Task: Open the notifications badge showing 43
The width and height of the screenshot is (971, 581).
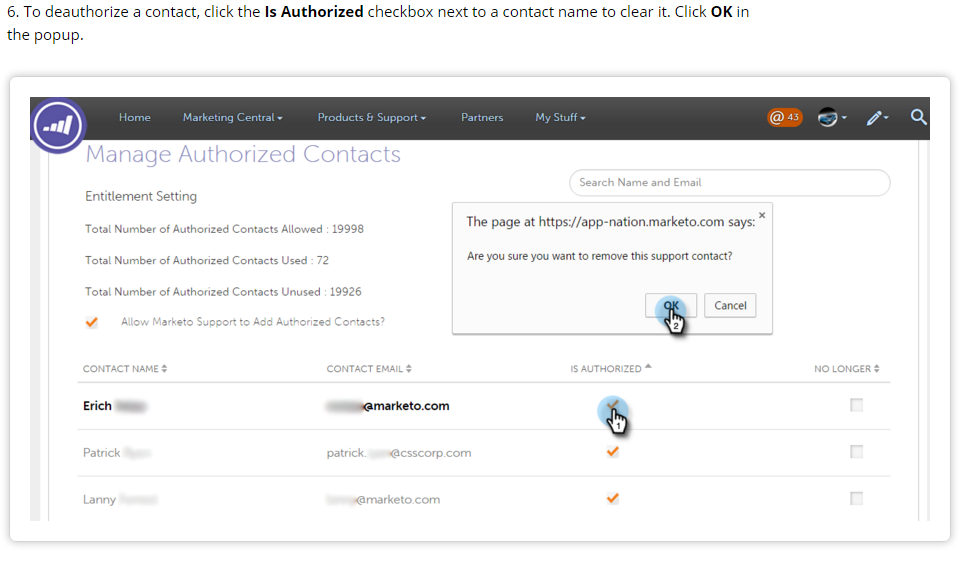Action: point(785,117)
